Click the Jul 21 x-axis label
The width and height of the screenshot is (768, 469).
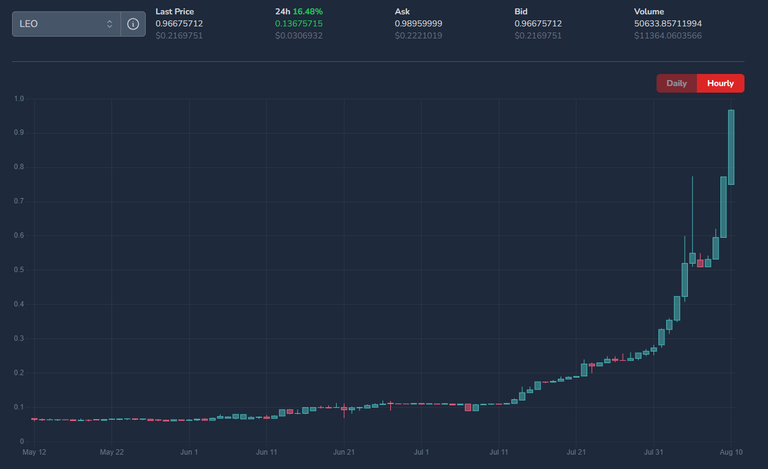[576, 452]
